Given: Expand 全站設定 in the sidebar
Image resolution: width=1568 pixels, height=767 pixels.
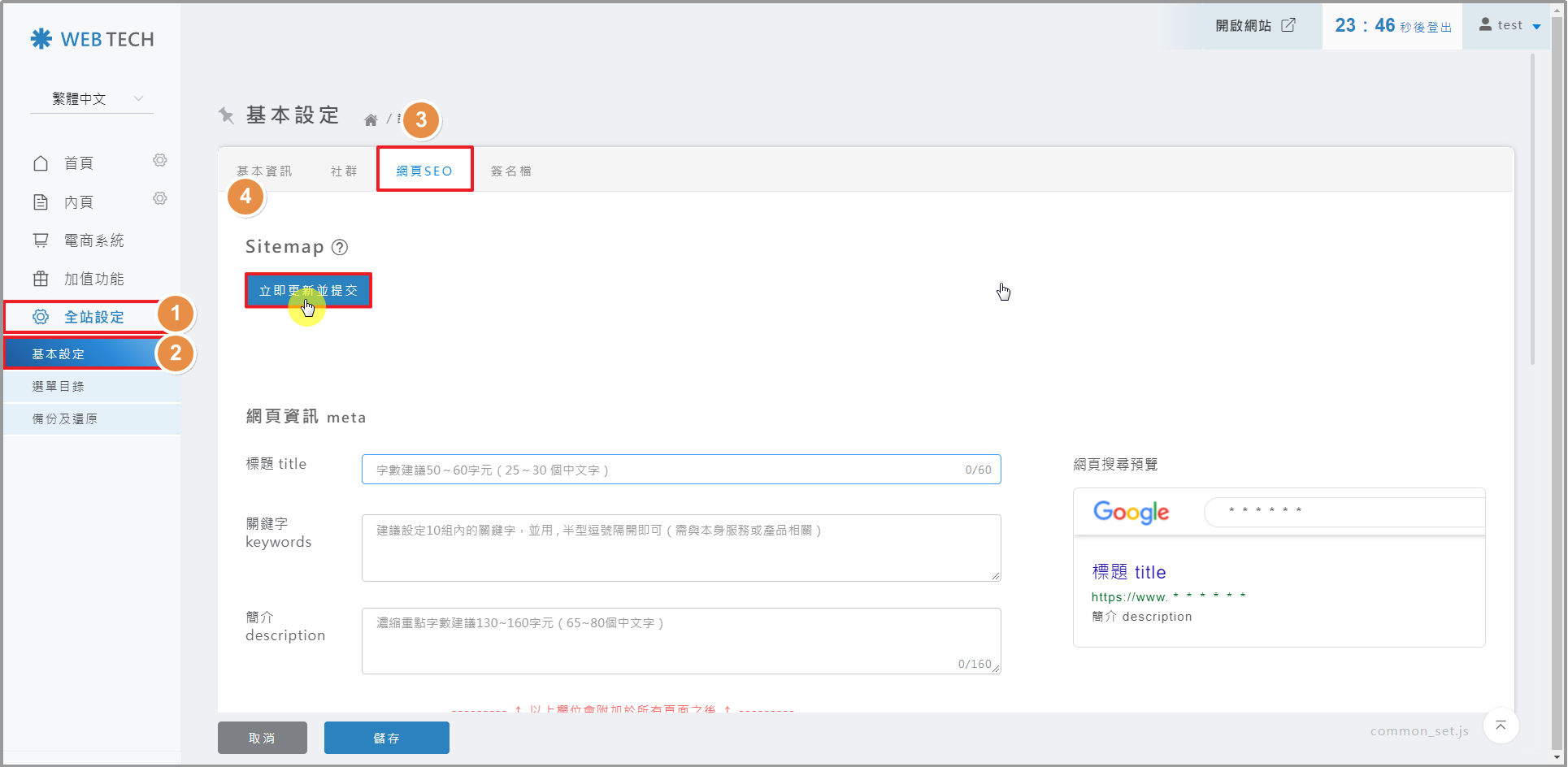Looking at the screenshot, I should point(93,317).
